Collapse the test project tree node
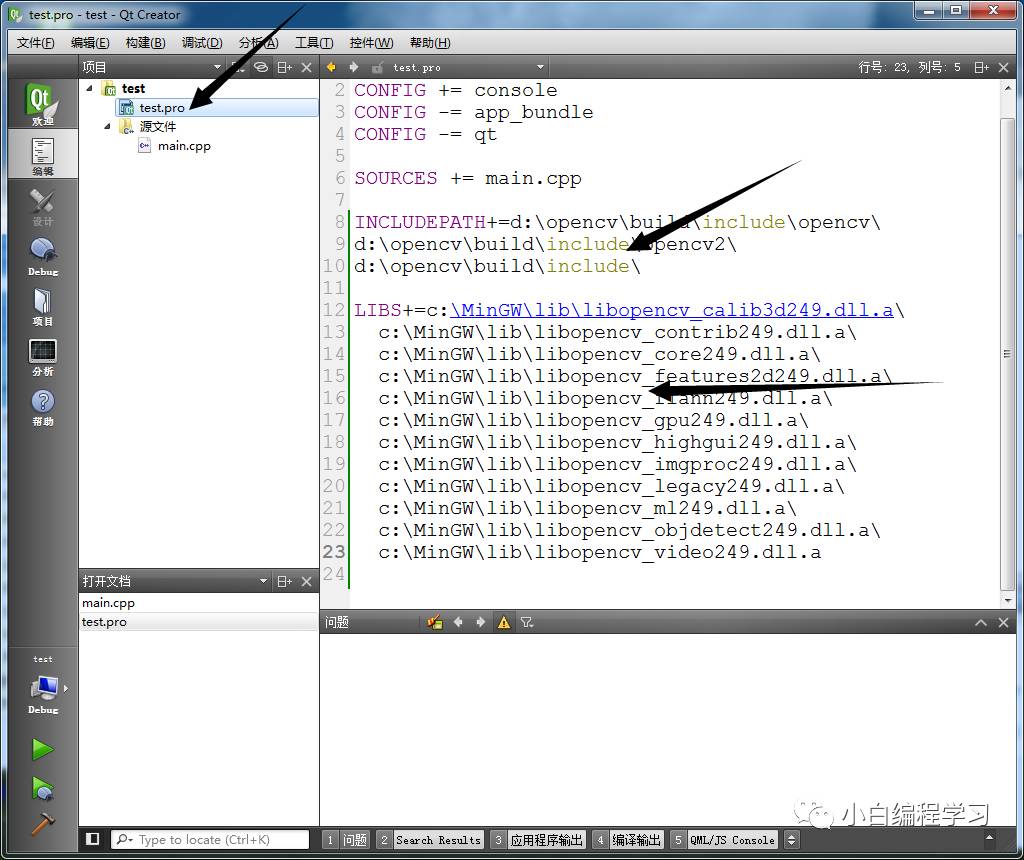 click(x=89, y=88)
